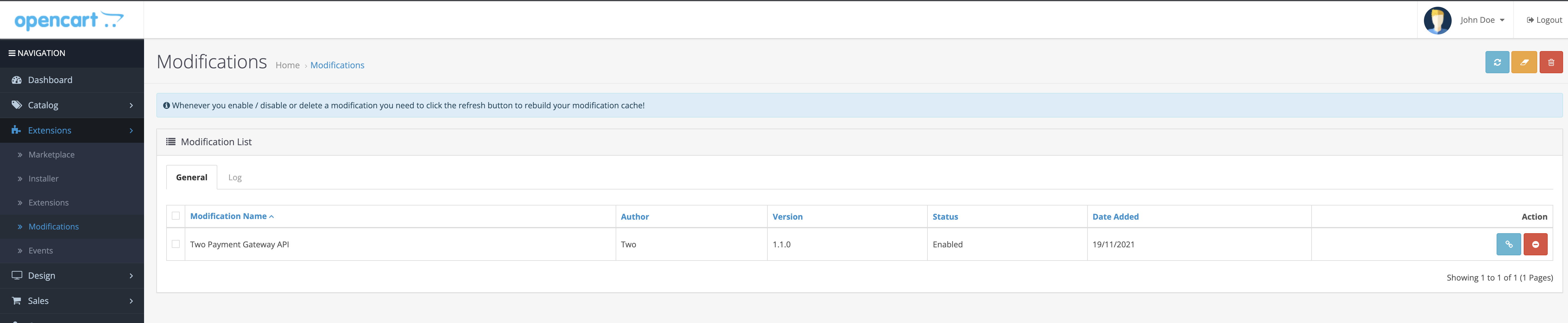Toggle the navigation hamburger icon
This screenshot has width=1568, height=323.
pyautogui.click(x=12, y=53)
